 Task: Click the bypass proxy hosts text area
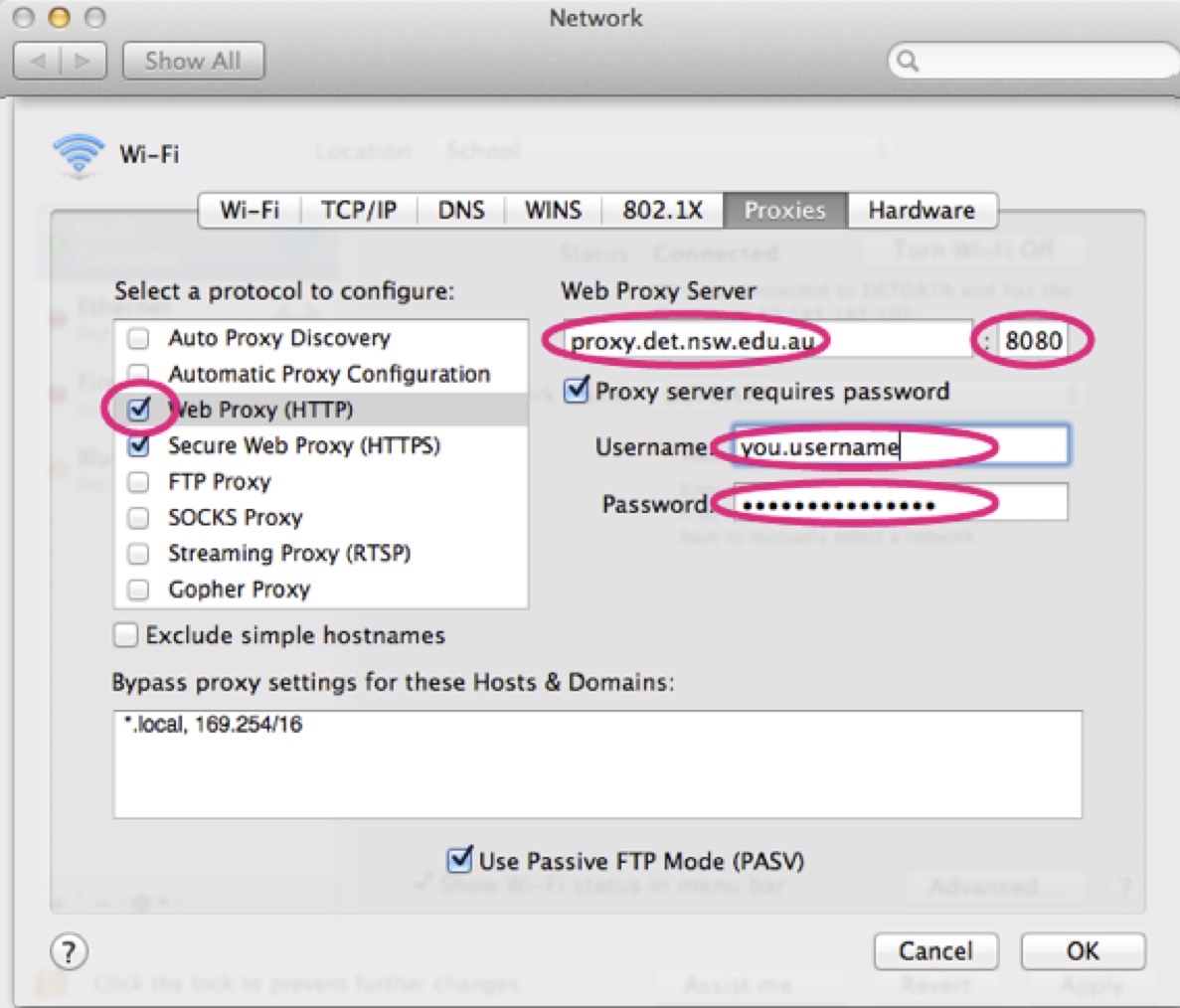(597, 764)
